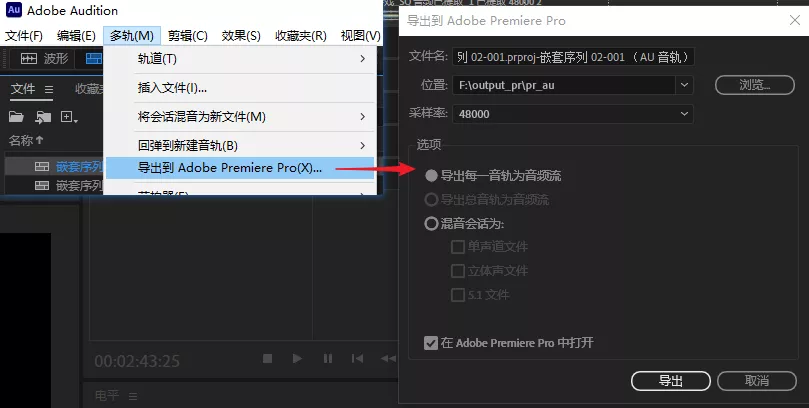
Task: Click the 浏览... browse button
Action: coord(754,85)
